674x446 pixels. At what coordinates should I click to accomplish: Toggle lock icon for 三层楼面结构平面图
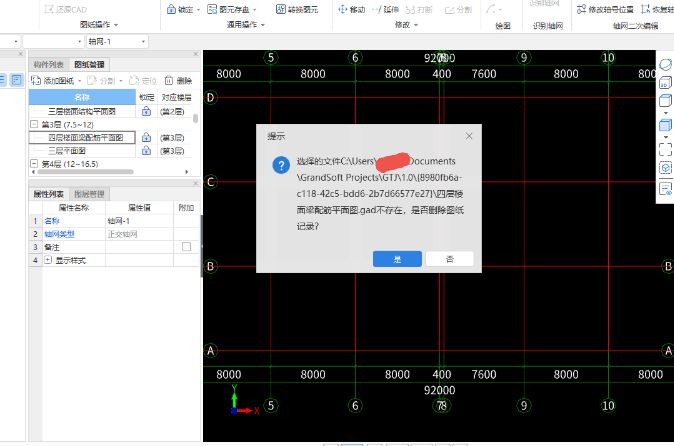[147, 112]
